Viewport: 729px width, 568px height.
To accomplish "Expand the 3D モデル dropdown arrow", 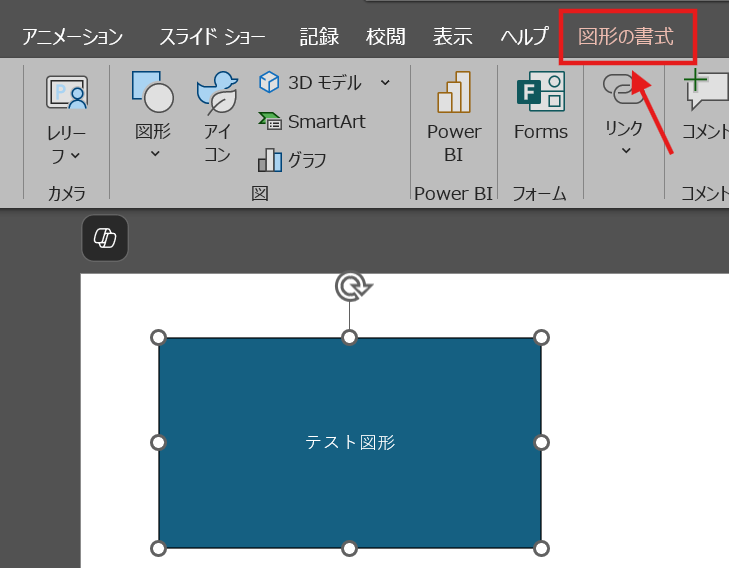I will click(385, 83).
